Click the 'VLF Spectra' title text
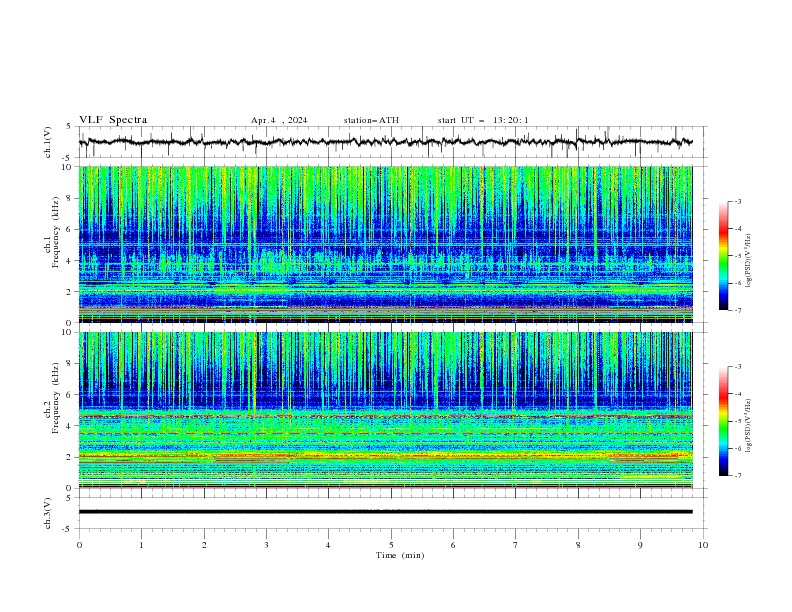 (x=113, y=120)
